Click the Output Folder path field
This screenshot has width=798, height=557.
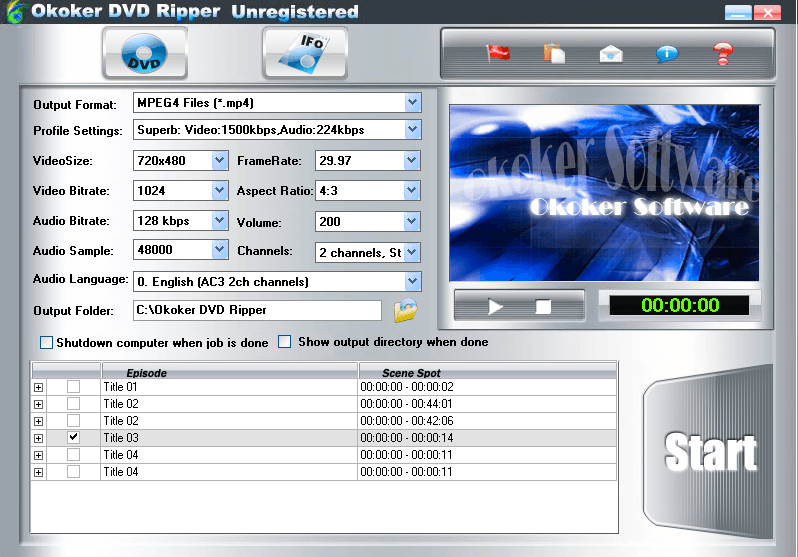(x=257, y=310)
